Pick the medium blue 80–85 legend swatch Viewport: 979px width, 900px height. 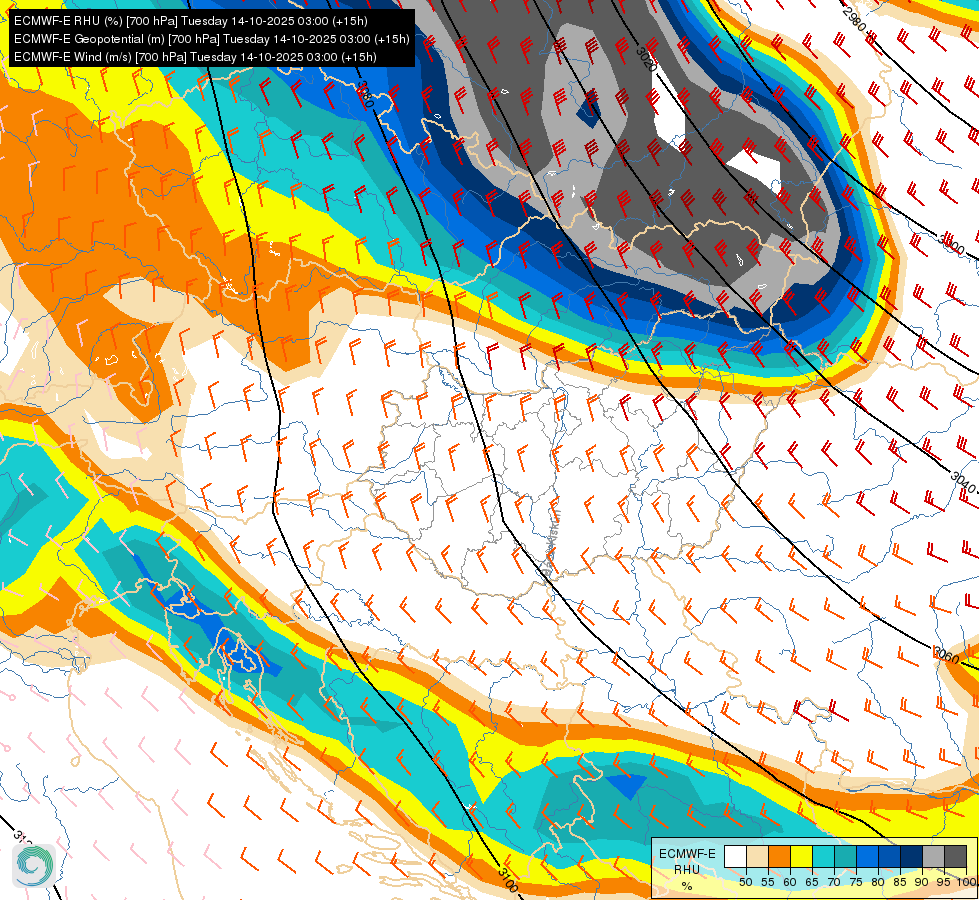[889, 856]
